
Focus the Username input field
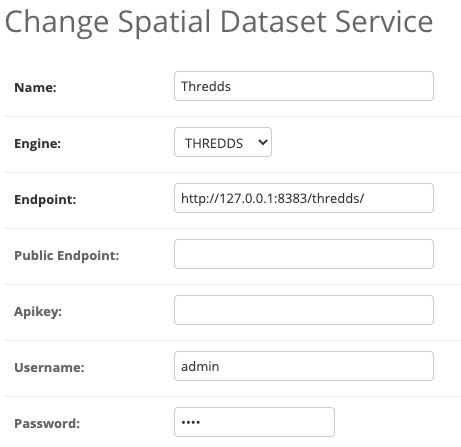(304, 366)
